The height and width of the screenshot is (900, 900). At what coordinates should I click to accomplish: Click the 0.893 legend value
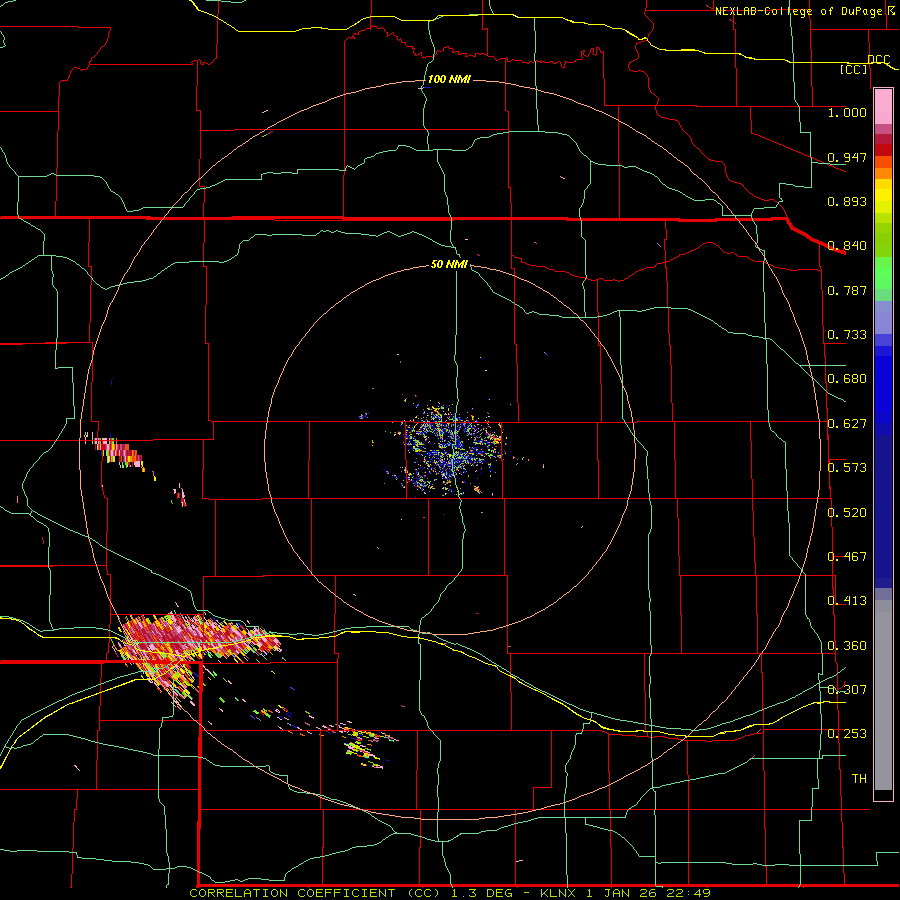pyautogui.click(x=847, y=201)
